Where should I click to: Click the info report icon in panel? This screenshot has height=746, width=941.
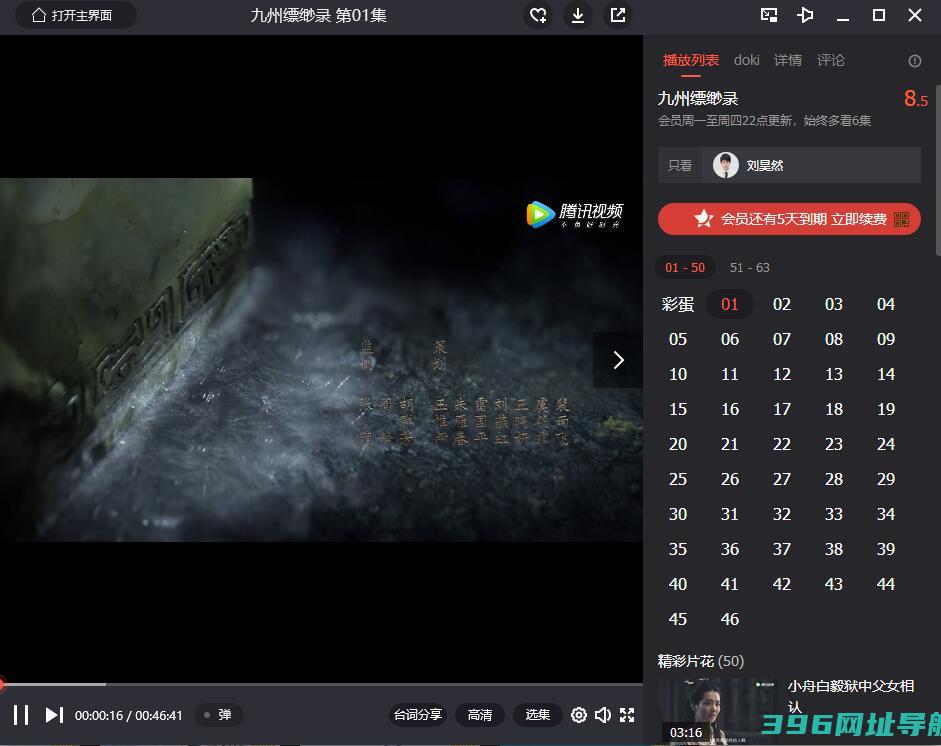click(915, 61)
